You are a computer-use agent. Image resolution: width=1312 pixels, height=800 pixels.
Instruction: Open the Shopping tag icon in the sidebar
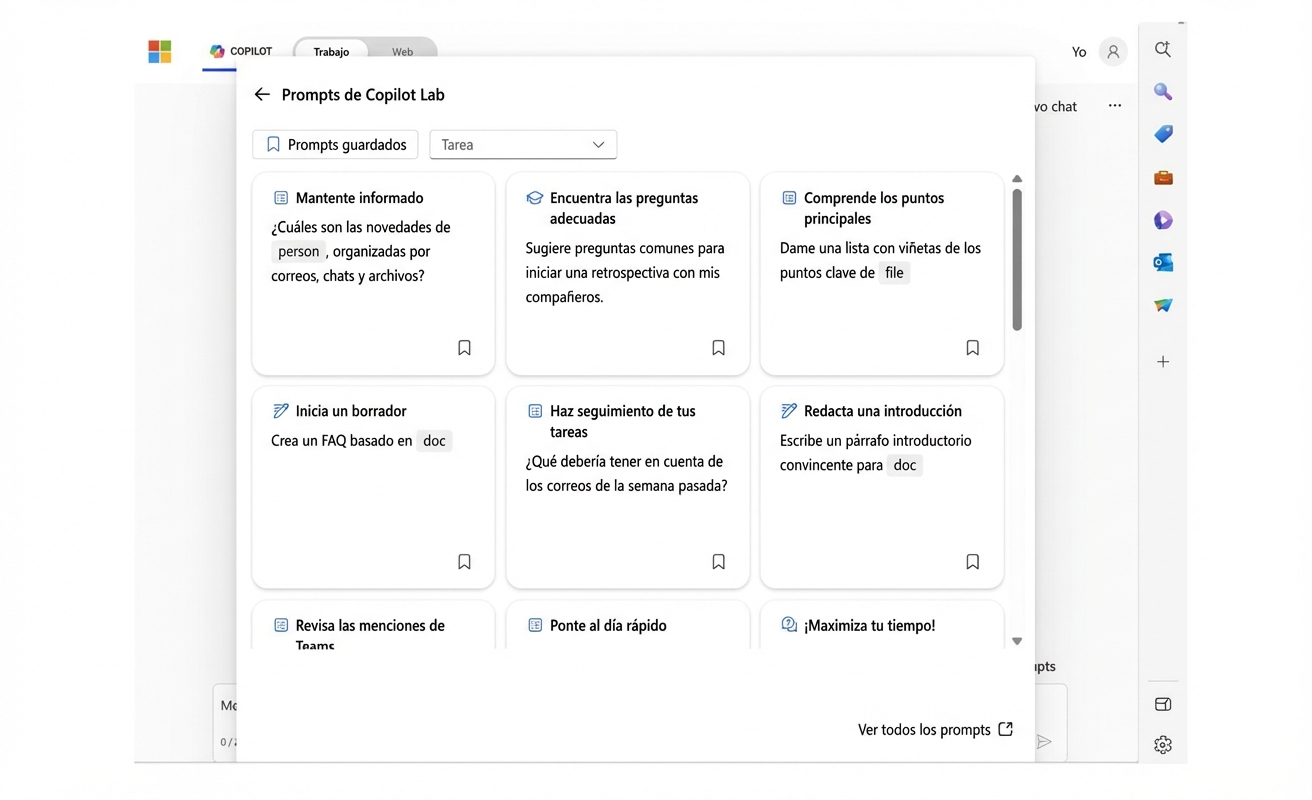1163,134
